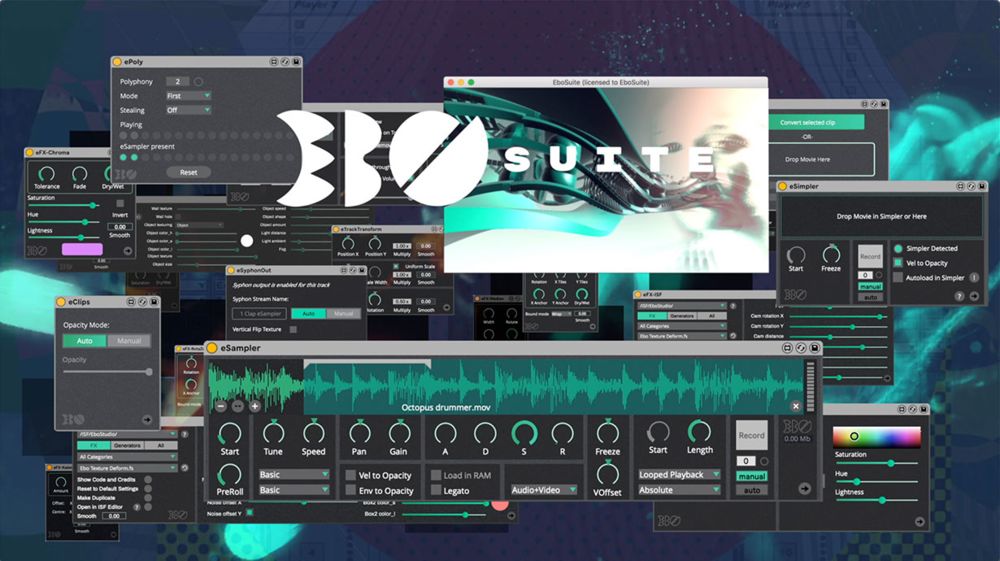
Task: Select the Auto tab in eClips Opacity Mode
Action: point(85,341)
